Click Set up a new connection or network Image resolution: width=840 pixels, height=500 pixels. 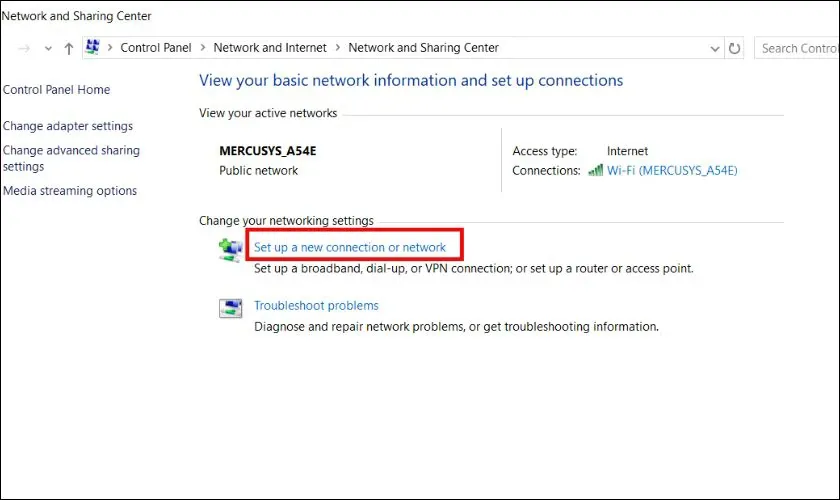350,247
